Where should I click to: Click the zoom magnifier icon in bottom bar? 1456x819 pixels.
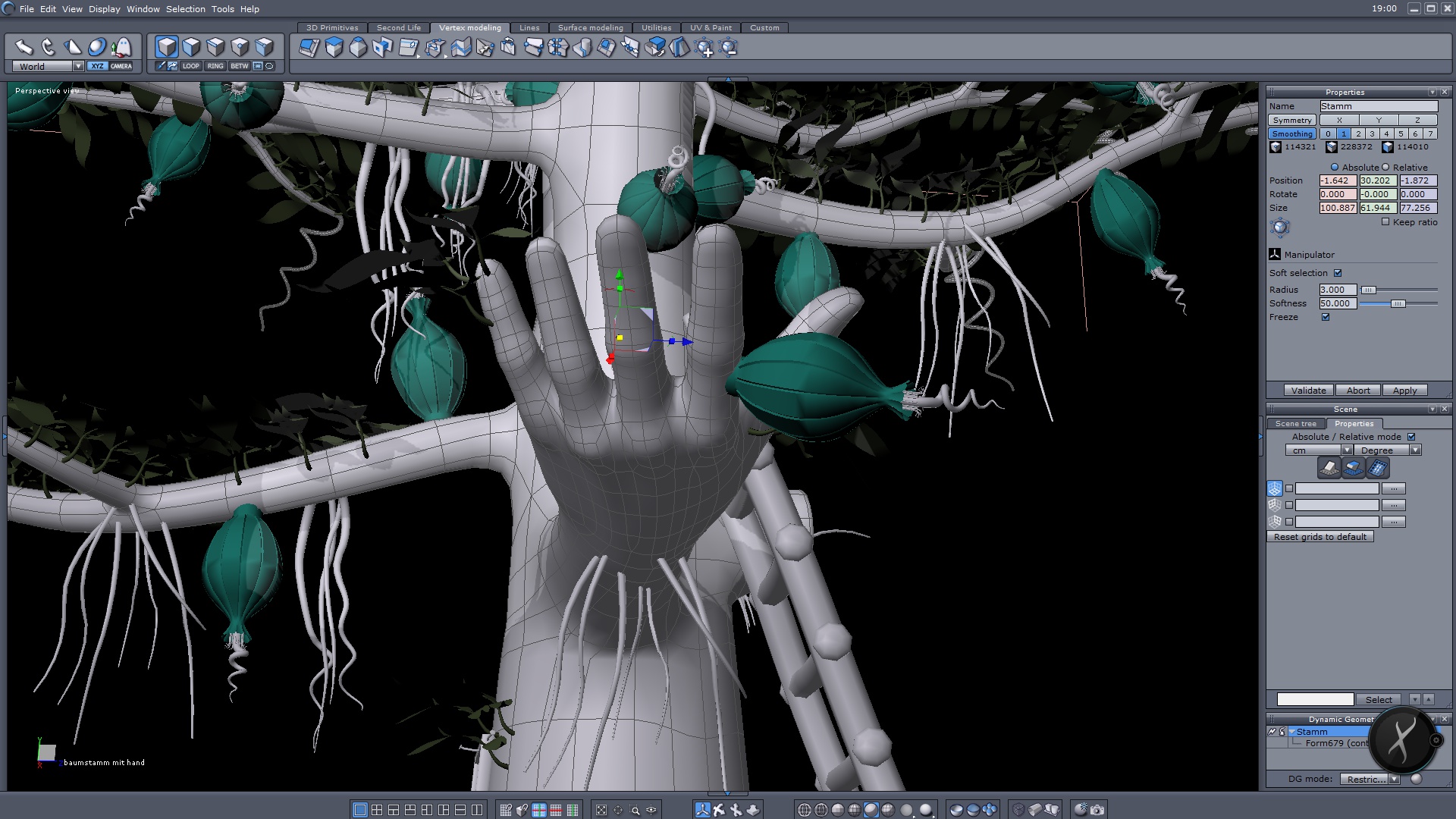(635, 810)
